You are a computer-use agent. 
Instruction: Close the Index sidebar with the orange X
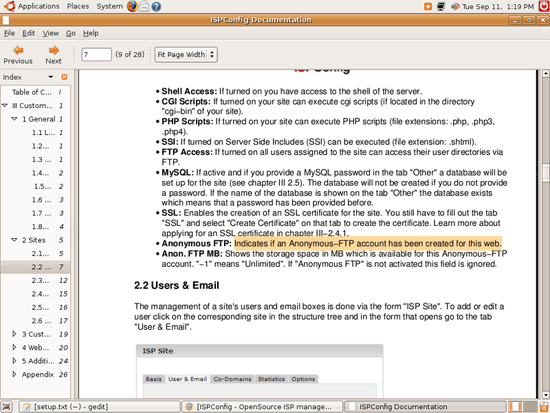(x=64, y=77)
